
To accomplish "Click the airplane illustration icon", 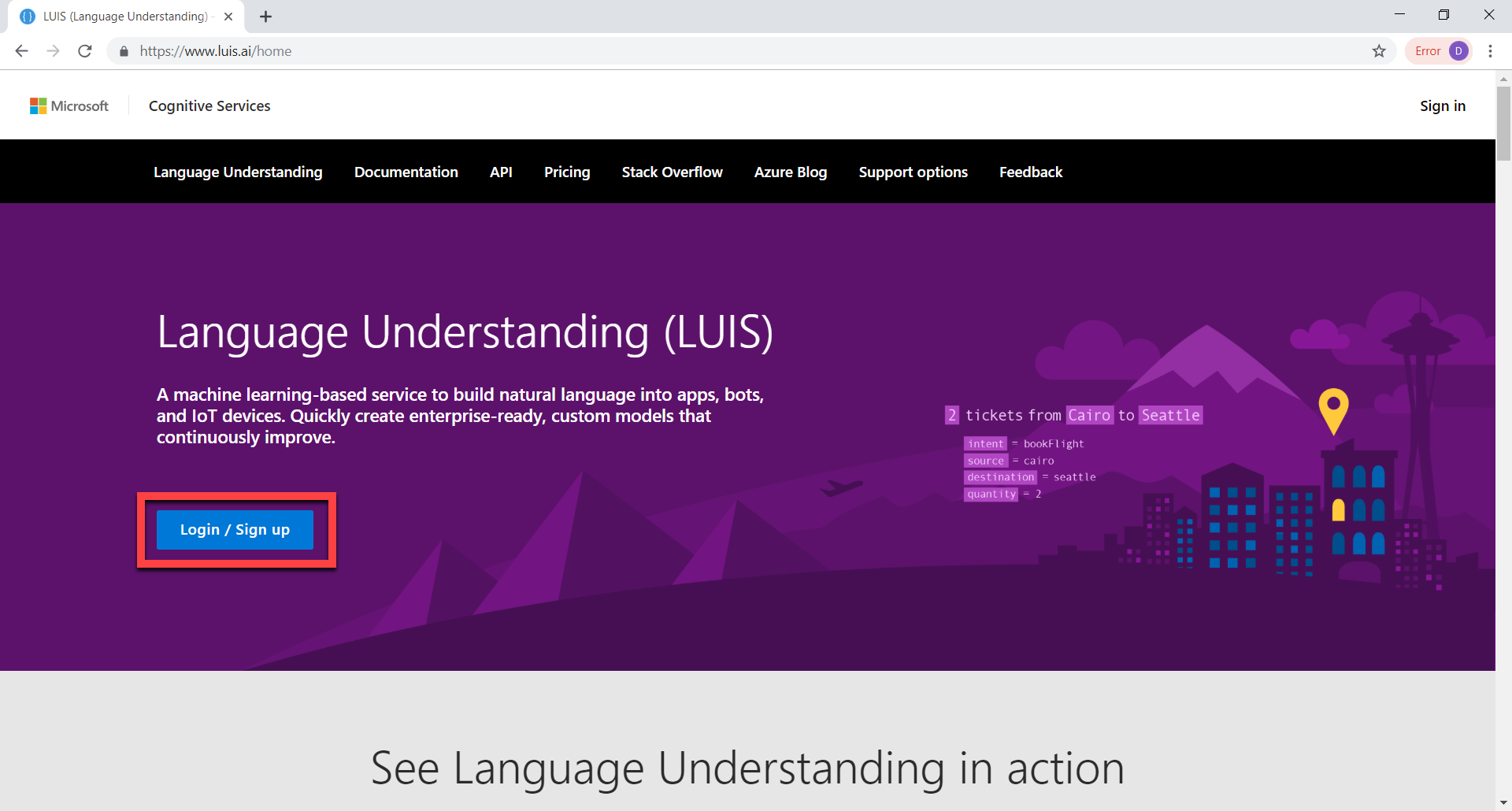I will 841,487.
